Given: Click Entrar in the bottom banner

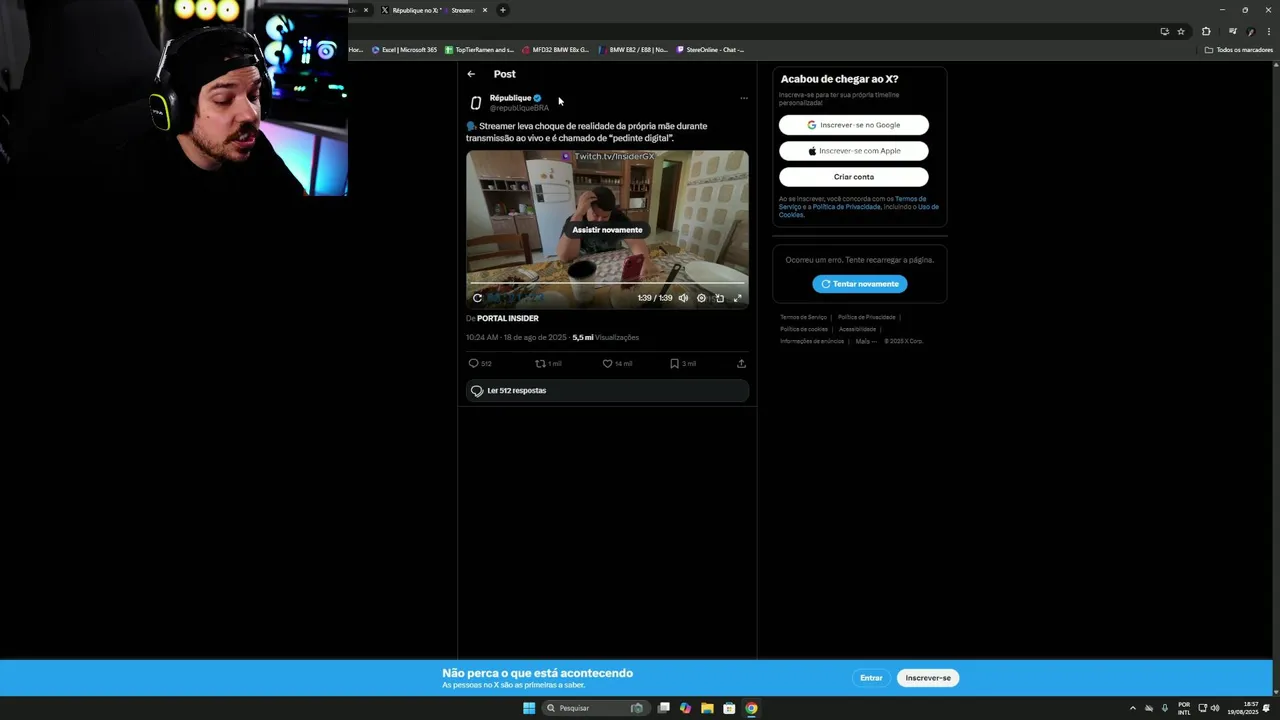Looking at the screenshot, I should point(871,678).
